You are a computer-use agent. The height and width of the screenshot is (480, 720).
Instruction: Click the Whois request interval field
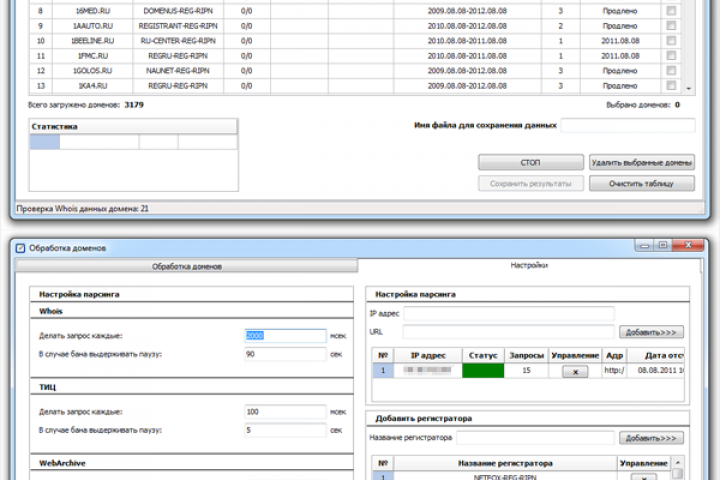(x=285, y=335)
